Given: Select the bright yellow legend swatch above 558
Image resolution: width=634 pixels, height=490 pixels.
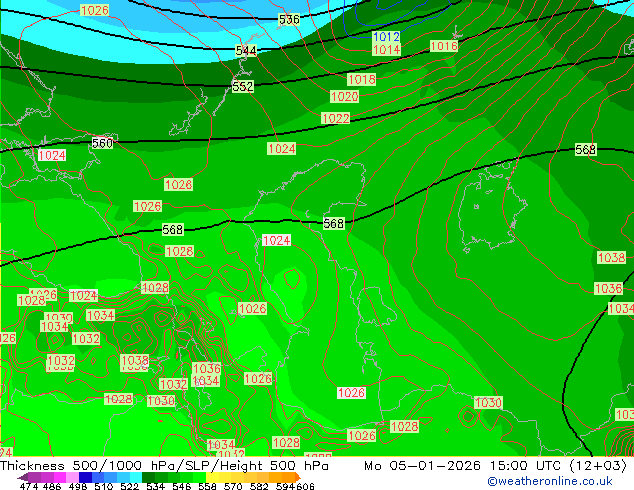Looking at the screenshot, I should tap(212, 477).
